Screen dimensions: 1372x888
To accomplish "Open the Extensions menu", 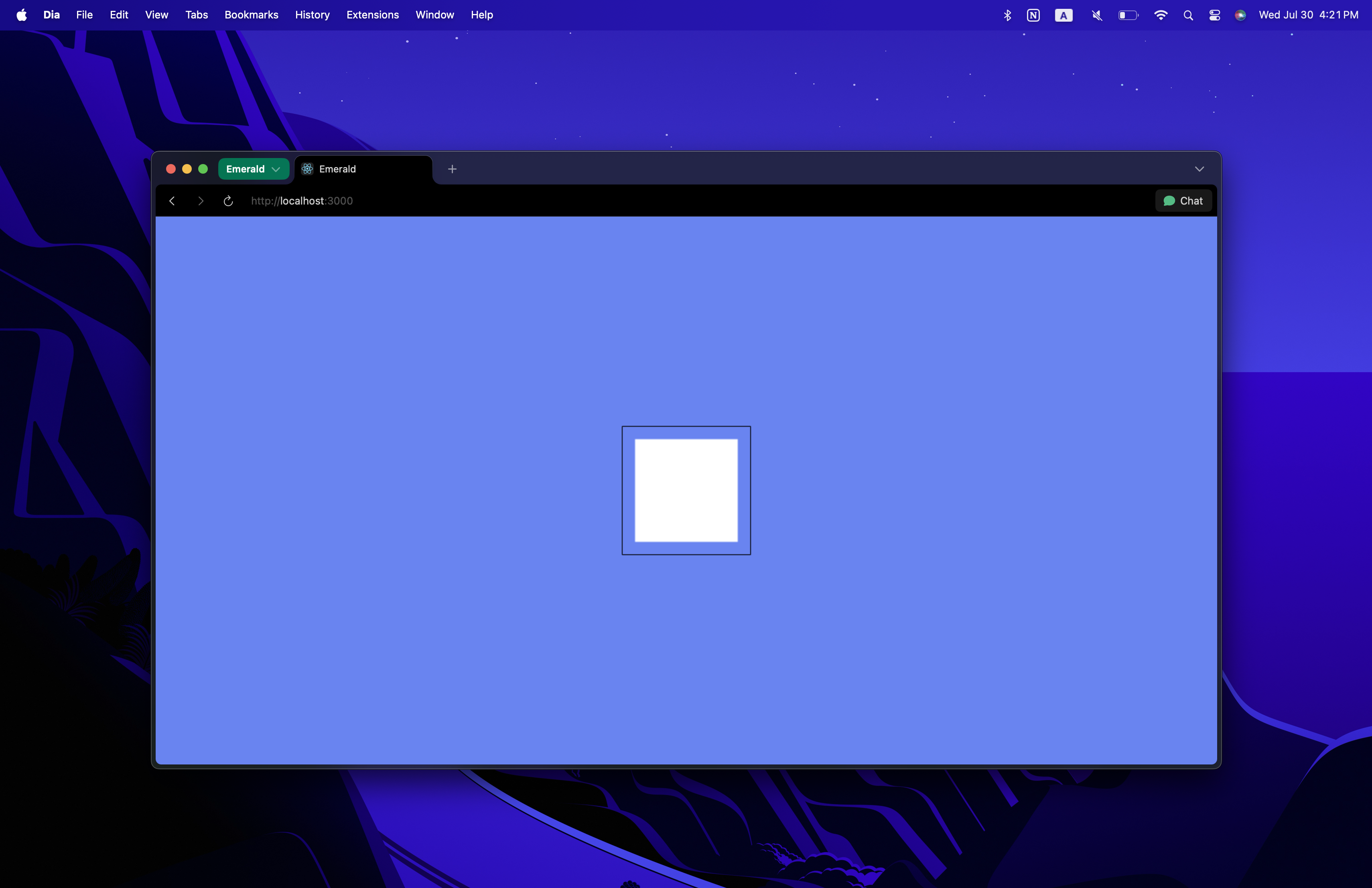I will [372, 15].
